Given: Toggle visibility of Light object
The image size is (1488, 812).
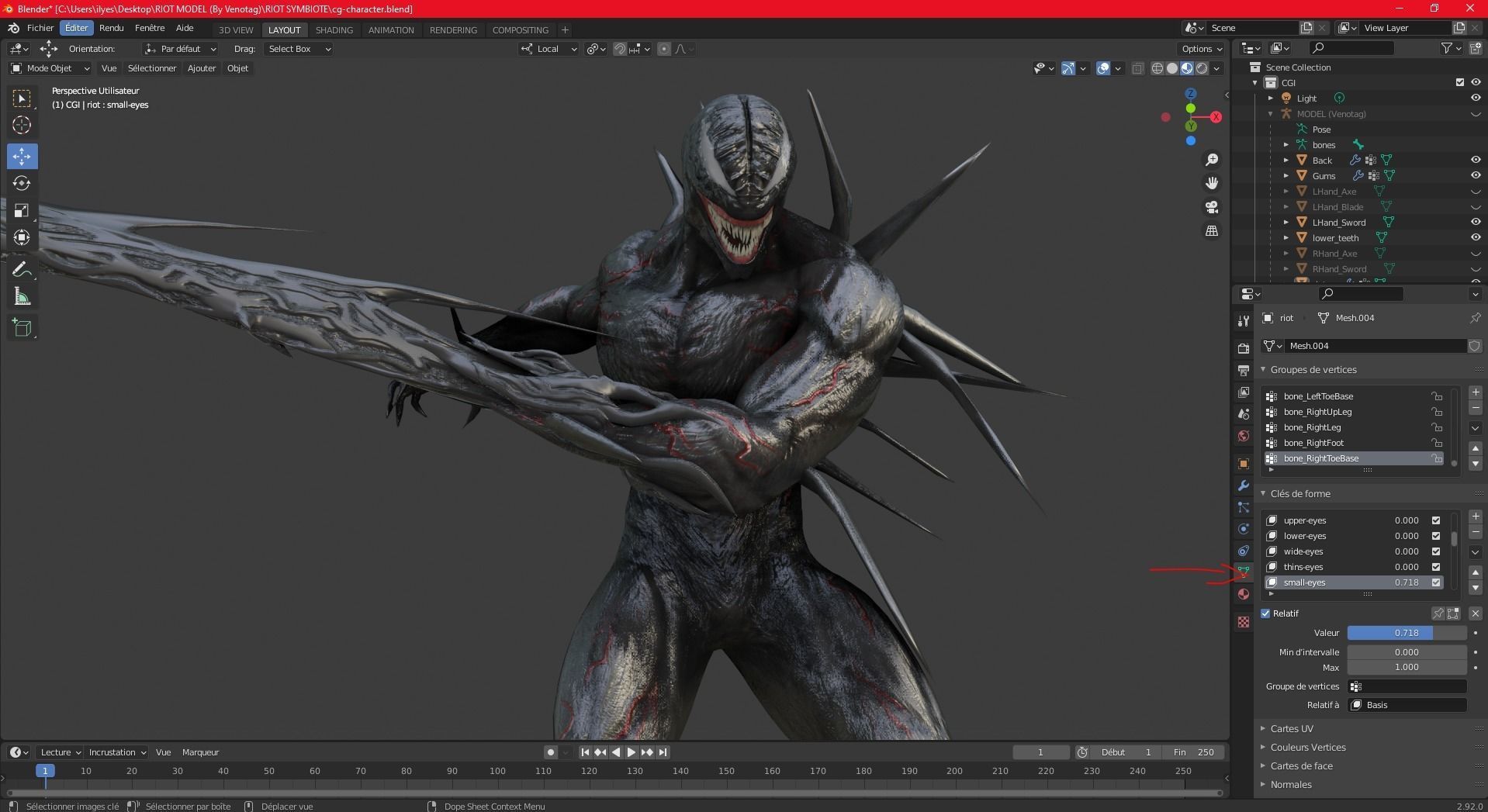Looking at the screenshot, I should 1476,98.
